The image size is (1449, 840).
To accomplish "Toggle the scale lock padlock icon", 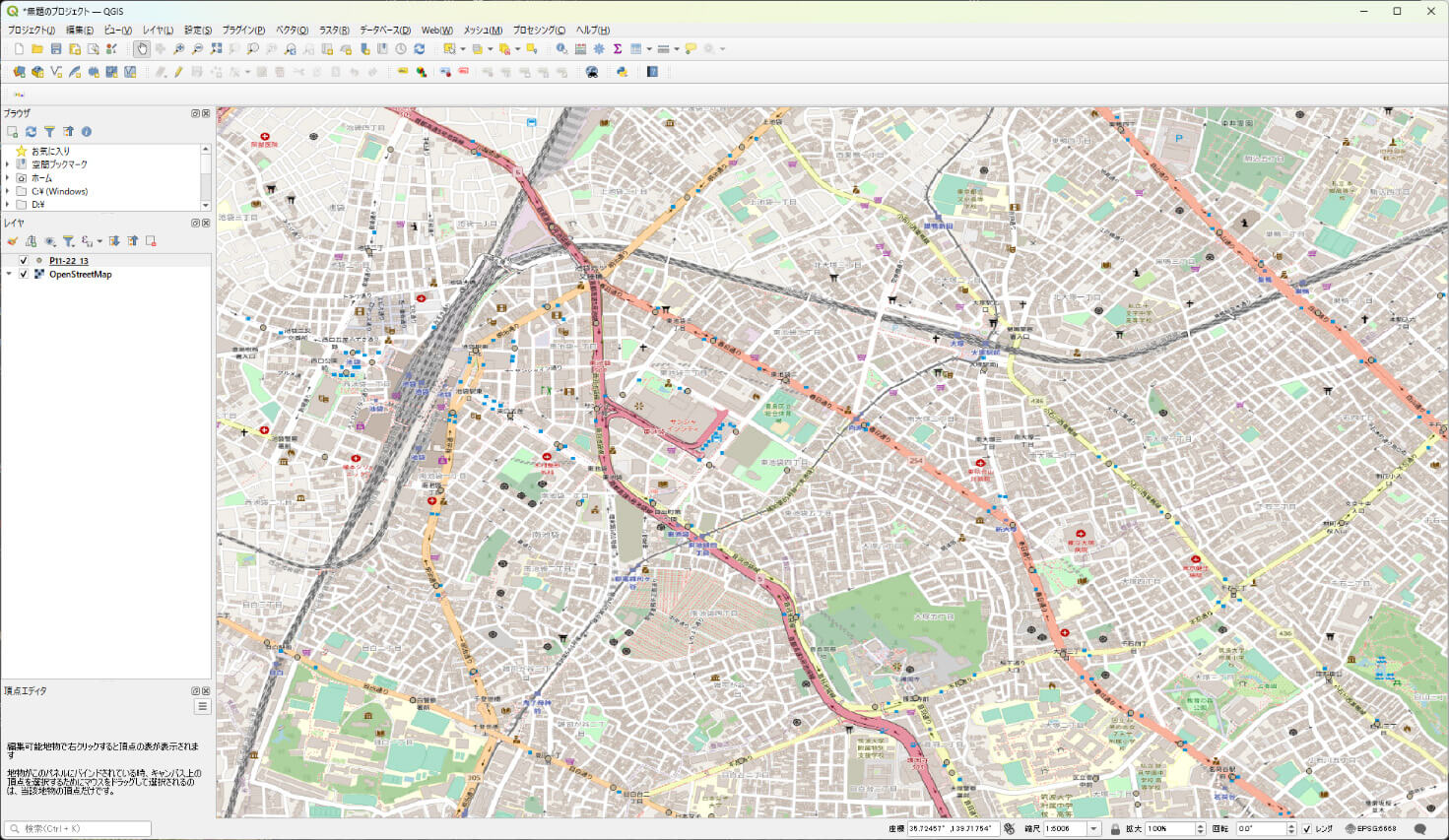I will pos(1115,829).
